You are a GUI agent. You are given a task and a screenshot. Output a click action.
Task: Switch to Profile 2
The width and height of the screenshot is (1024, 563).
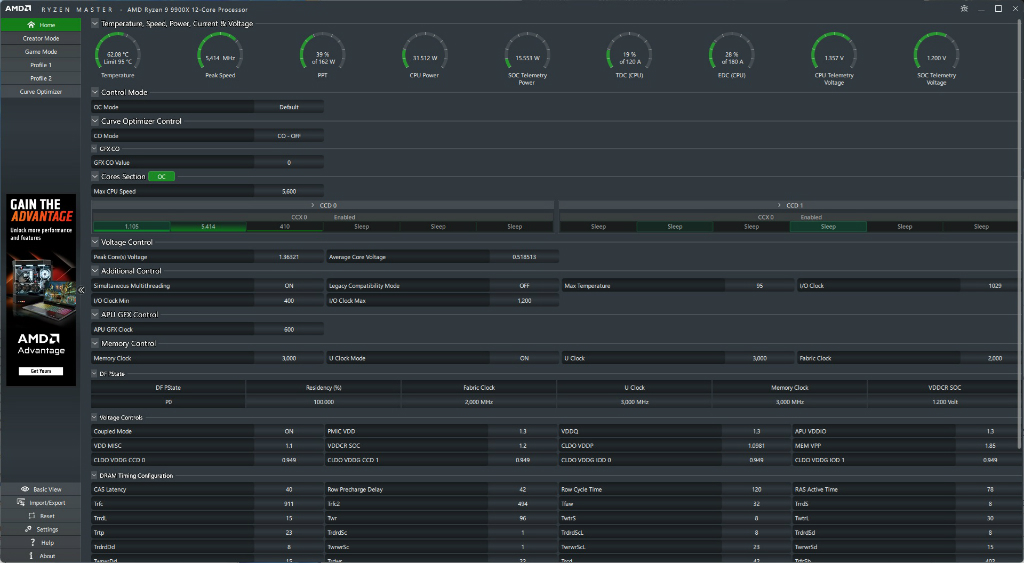[40, 78]
